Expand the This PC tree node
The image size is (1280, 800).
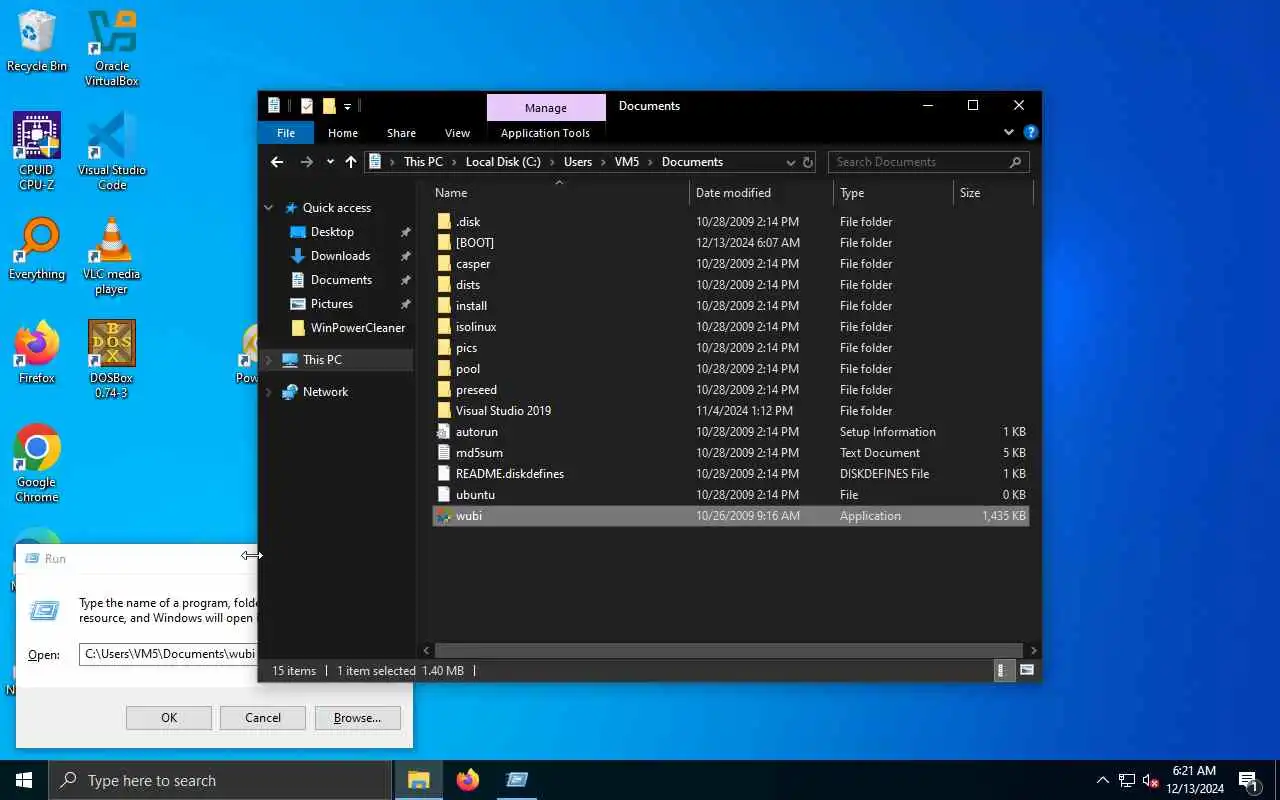tap(269, 360)
